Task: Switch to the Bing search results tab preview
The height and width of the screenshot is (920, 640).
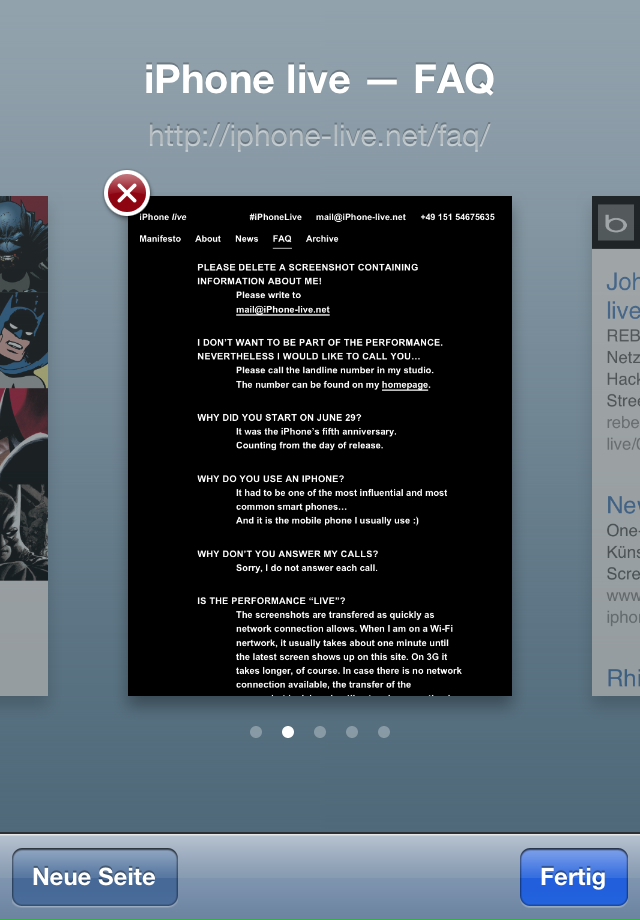Action: (x=616, y=446)
